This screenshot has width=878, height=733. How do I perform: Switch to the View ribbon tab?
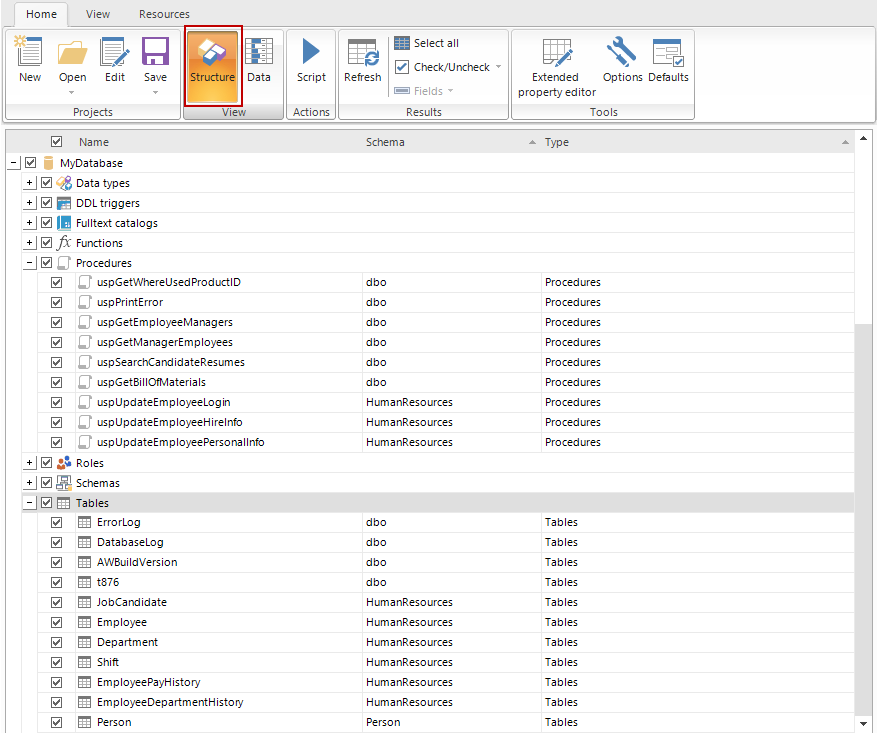[98, 14]
